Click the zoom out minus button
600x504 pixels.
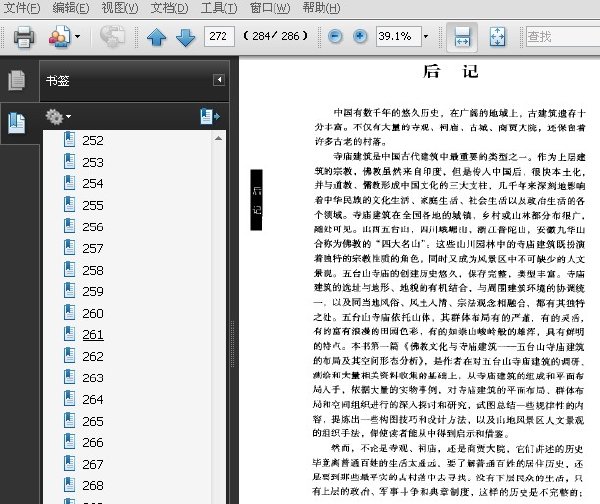[x=335, y=36]
